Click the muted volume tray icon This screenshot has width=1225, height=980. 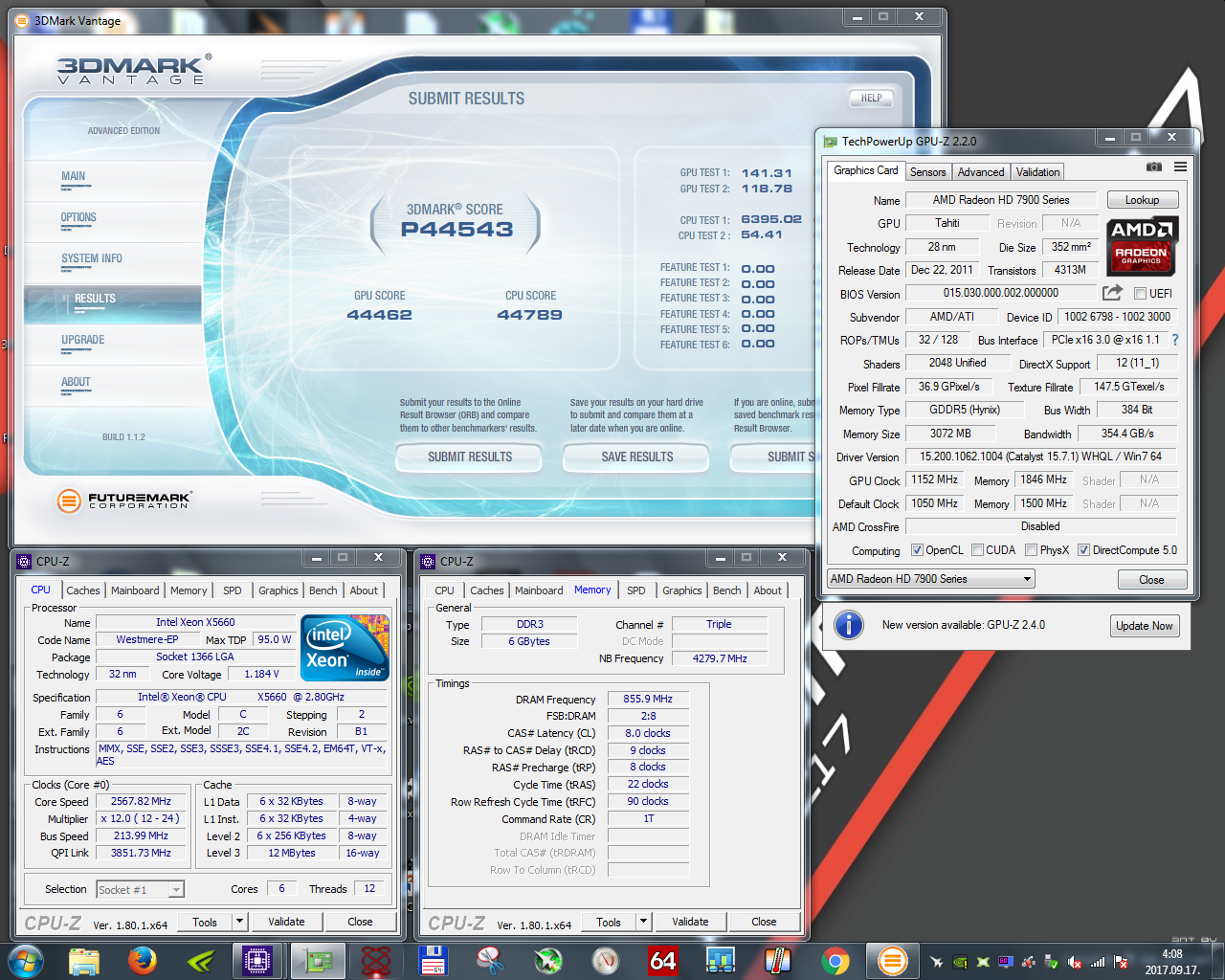click(x=1074, y=962)
